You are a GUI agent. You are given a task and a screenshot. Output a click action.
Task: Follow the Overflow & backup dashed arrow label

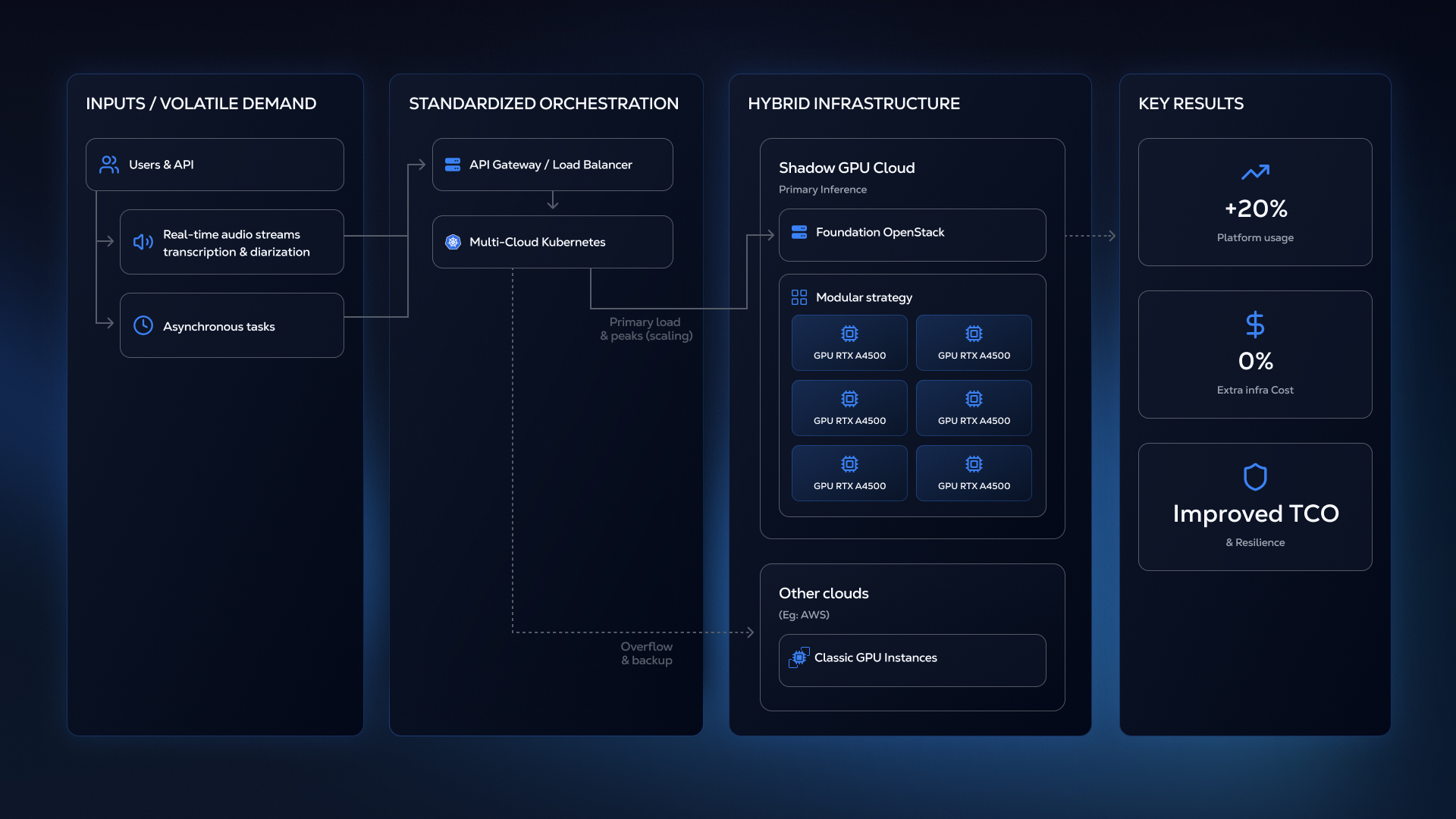click(x=645, y=653)
